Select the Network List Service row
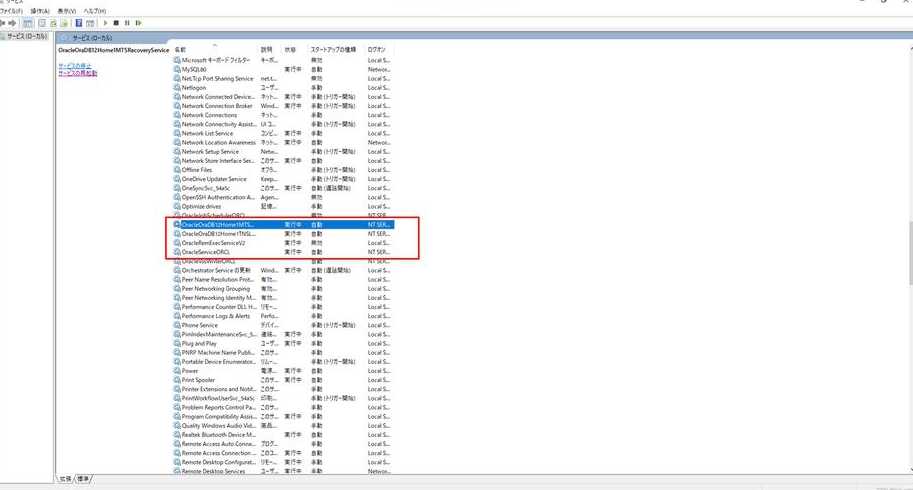The image size is (913, 490). [284, 133]
